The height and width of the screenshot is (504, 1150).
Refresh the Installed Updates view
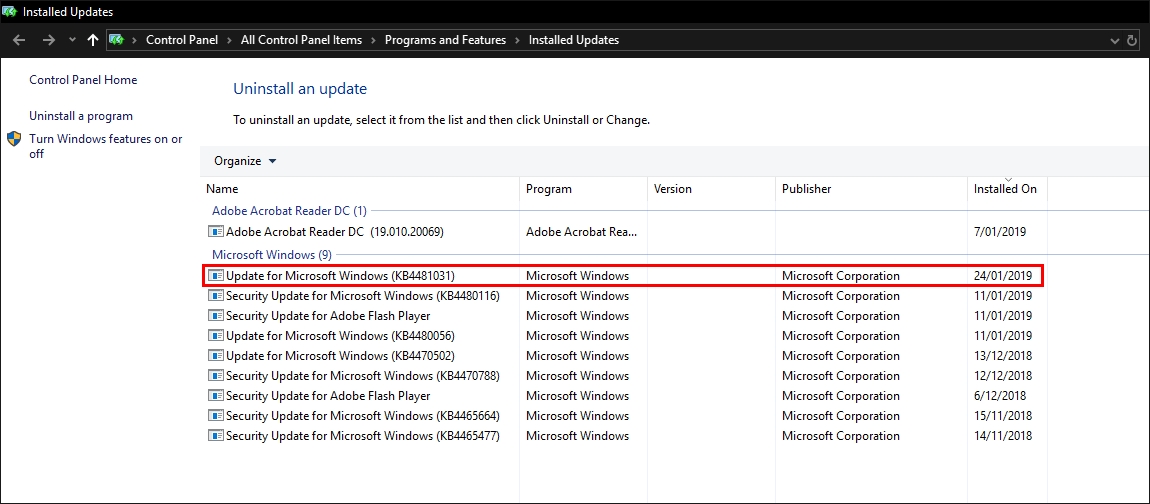[x=1133, y=40]
